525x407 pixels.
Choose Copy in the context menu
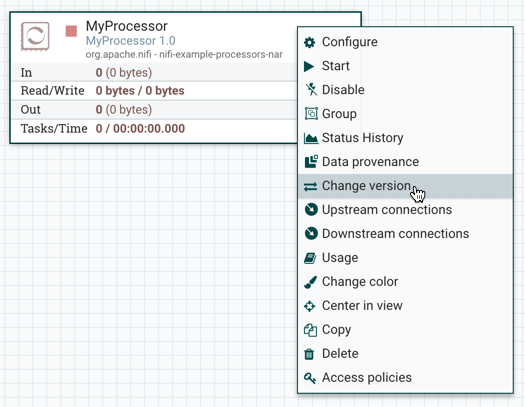pyautogui.click(x=405, y=330)
